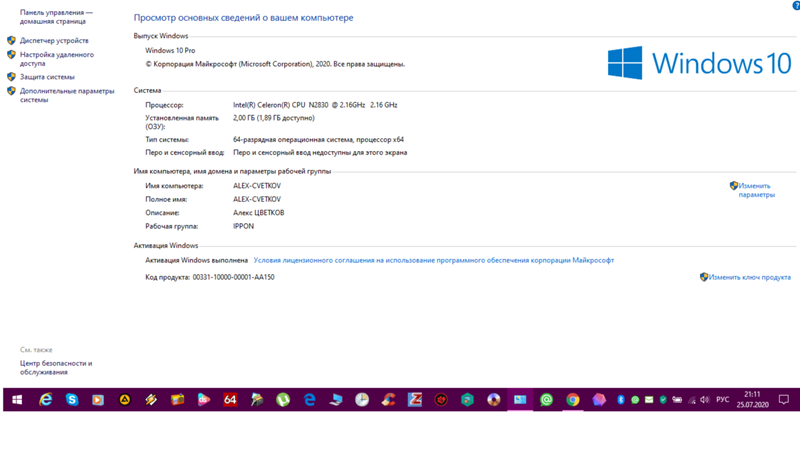
Task: Open calendar from 21:11 clock
Action: 752,399
